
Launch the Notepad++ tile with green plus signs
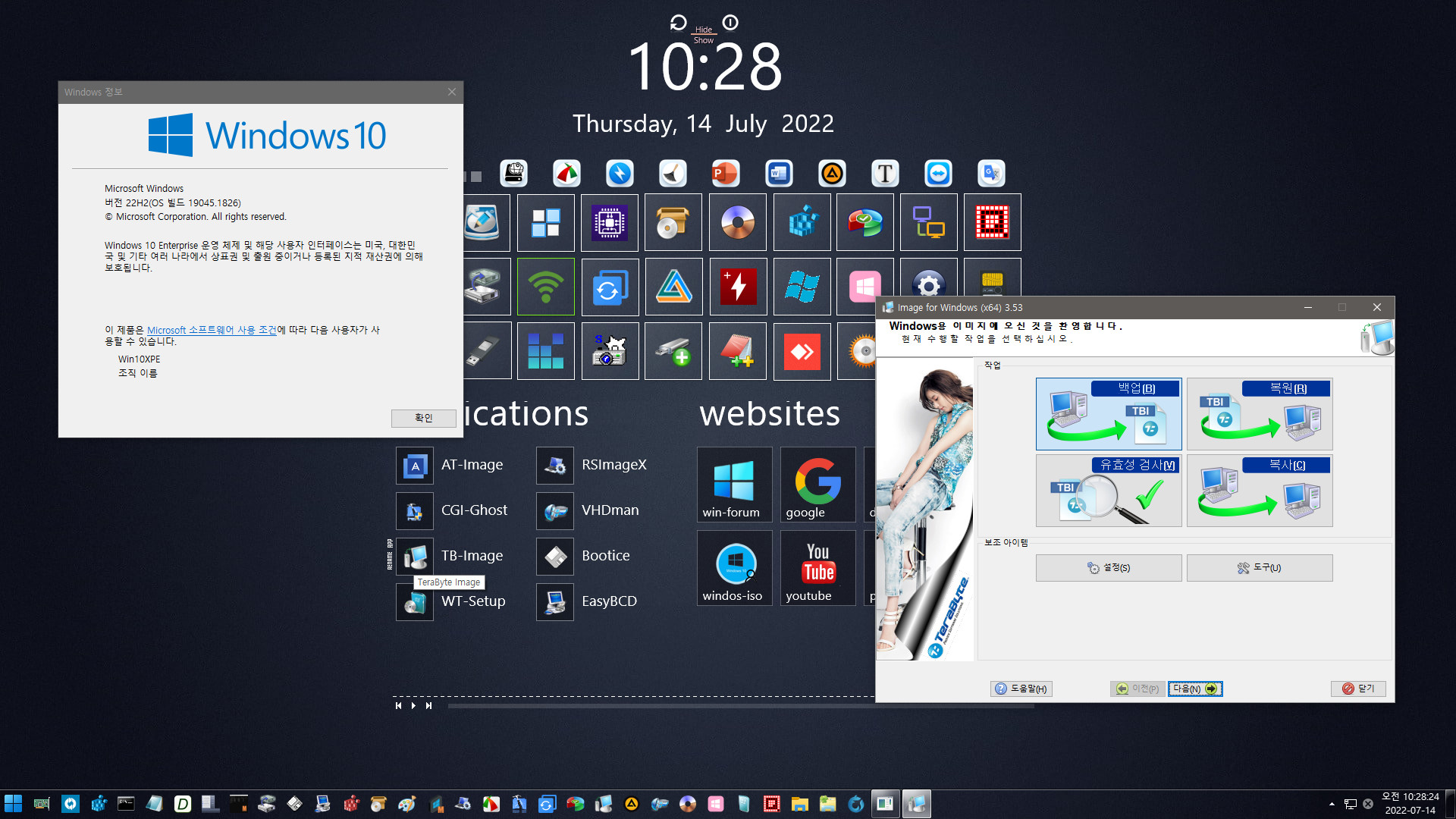[x=738, y=351]
